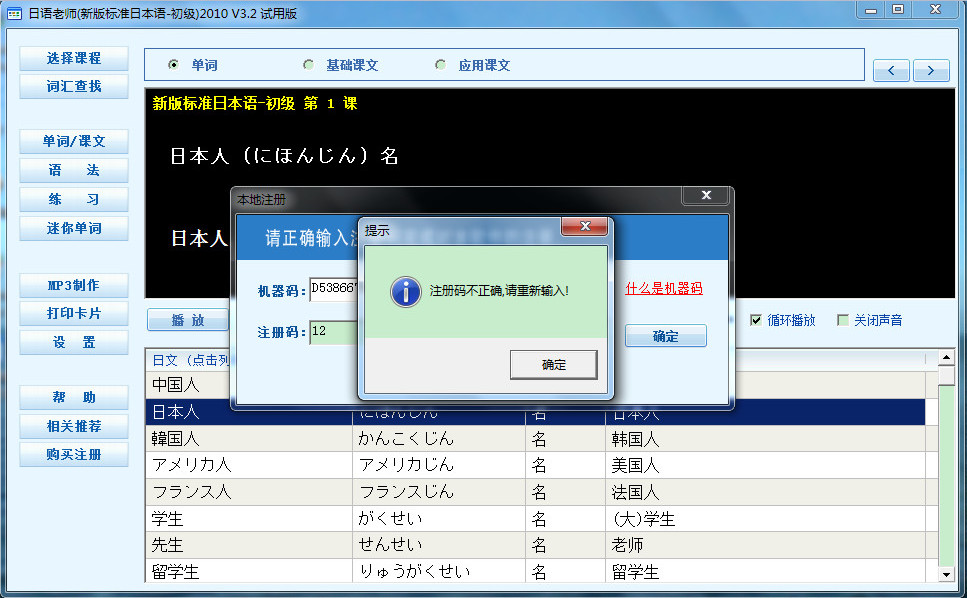The width and height of the screenshot is (967, 598).
Task: Click 确定 in the 本地注册 dialog
Action: coord(666,336)
